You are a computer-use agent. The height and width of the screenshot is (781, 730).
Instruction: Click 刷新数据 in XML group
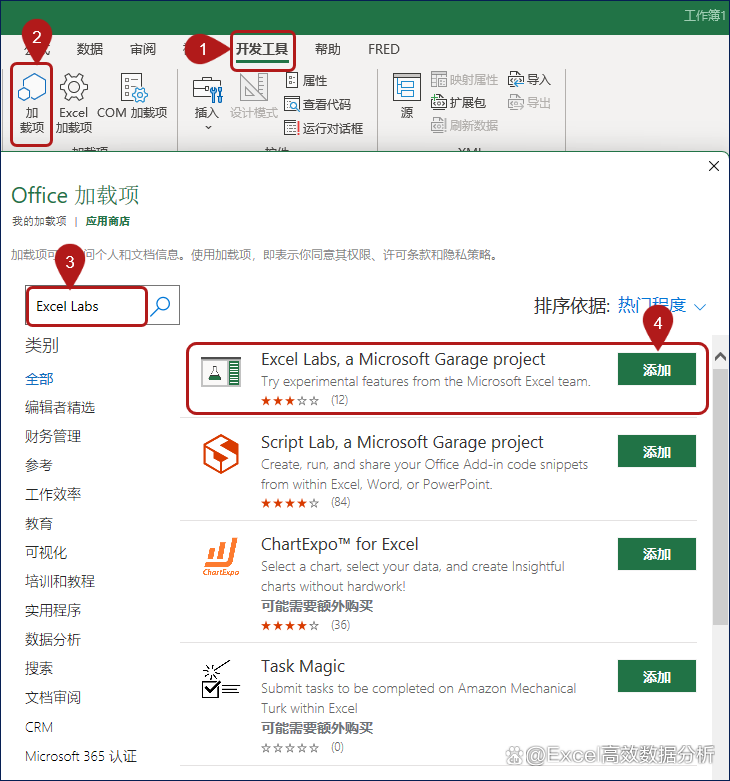pyautogui.click(x=464, y=125)
